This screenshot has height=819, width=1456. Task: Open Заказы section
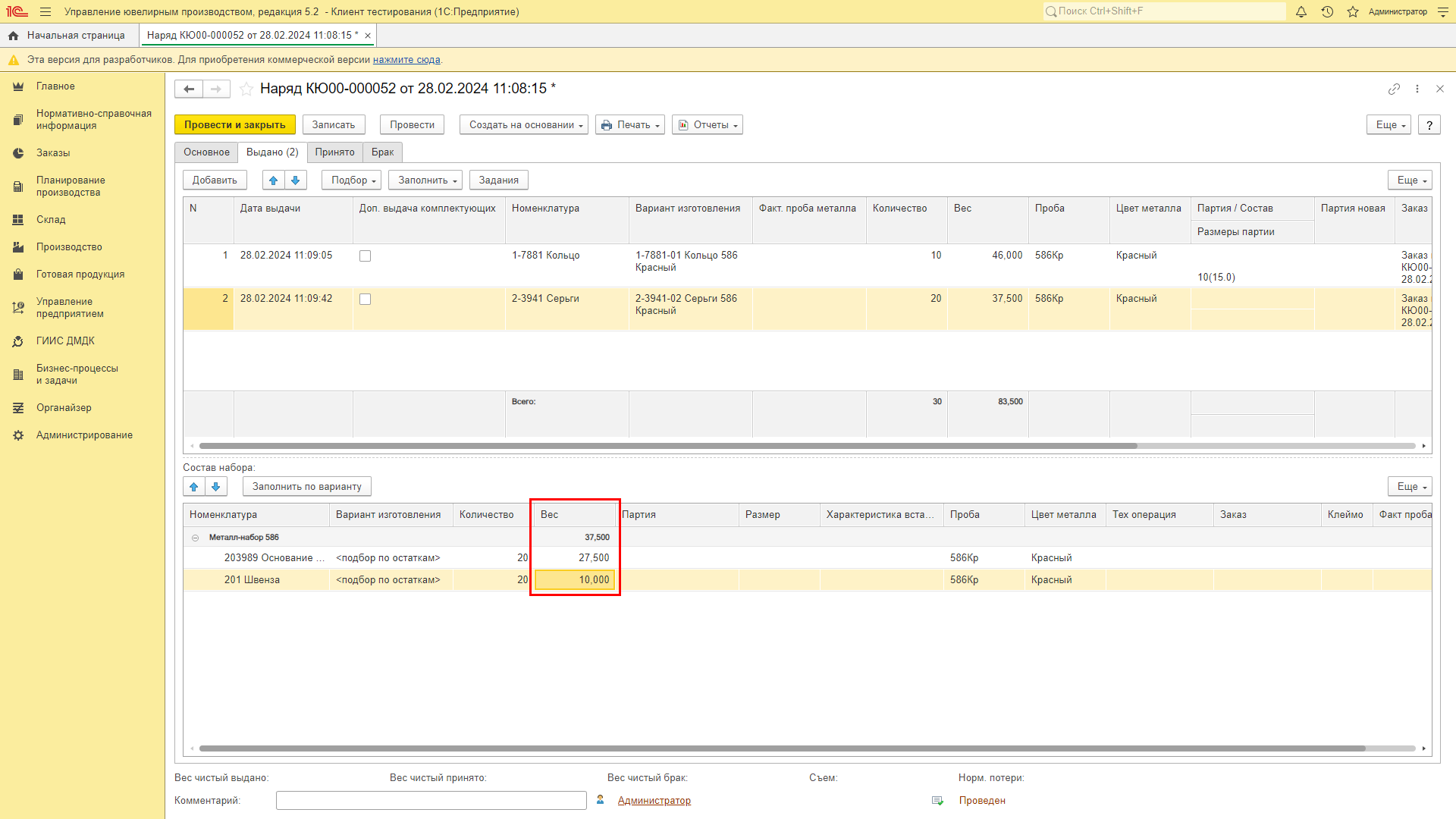click(x=53, y=153)
